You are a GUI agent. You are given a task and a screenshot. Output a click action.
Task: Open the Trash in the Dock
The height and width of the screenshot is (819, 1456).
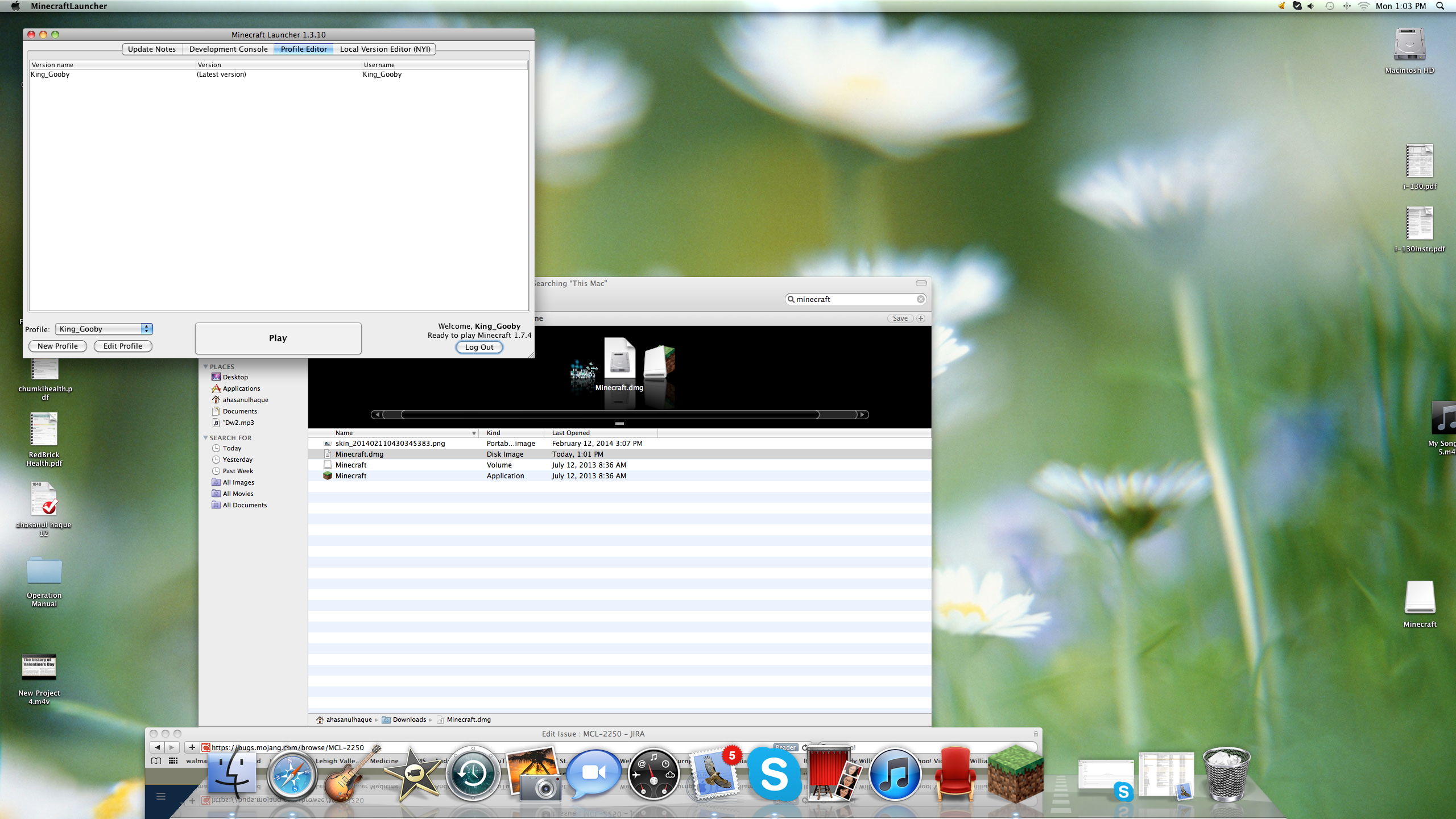(1226, 775)
